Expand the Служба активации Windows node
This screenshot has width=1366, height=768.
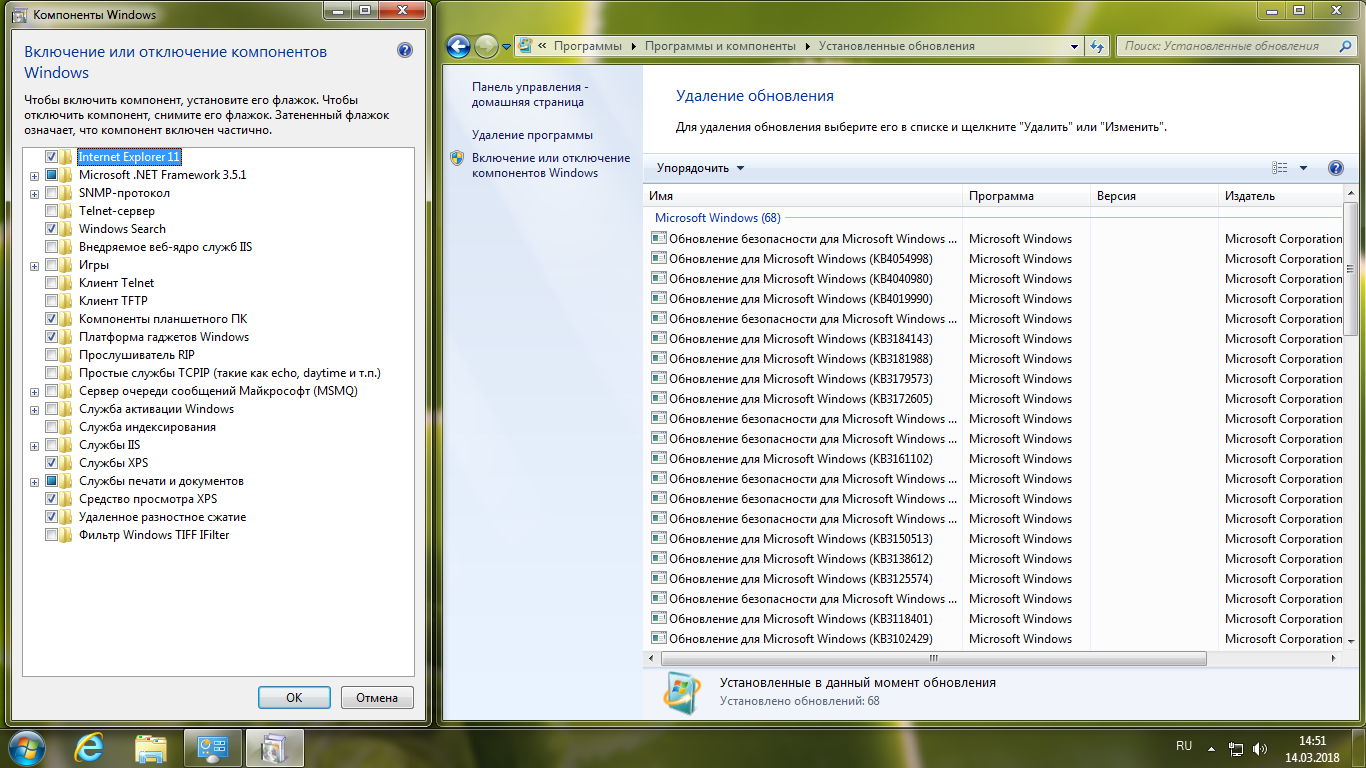pos(35,409)
